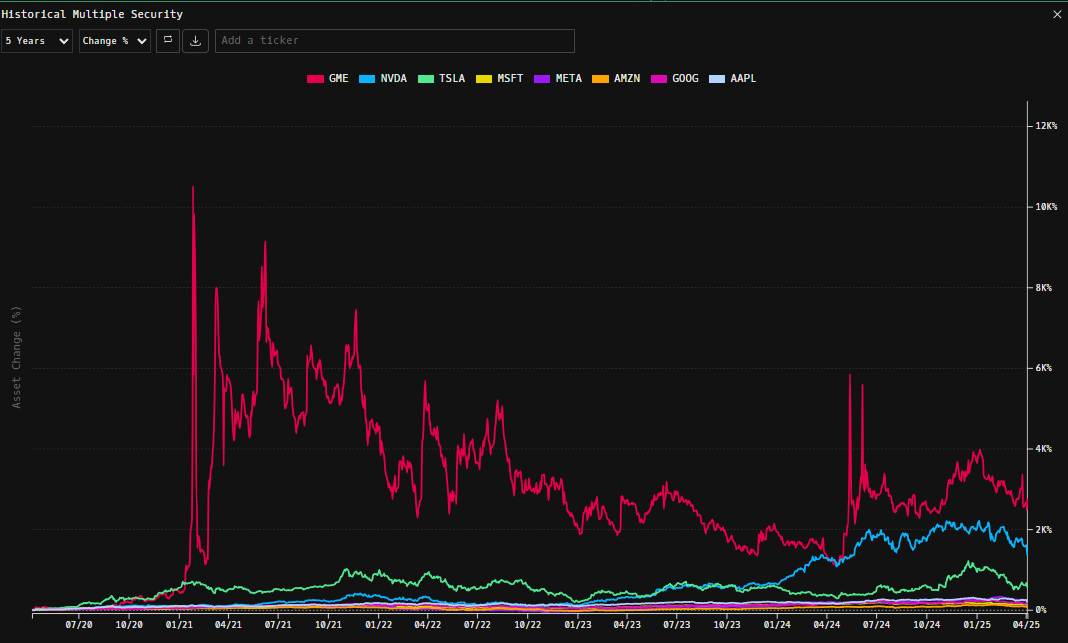The image size is (1068, 643).
Task: Click the META legend label
Action: [x=569, y=79]
